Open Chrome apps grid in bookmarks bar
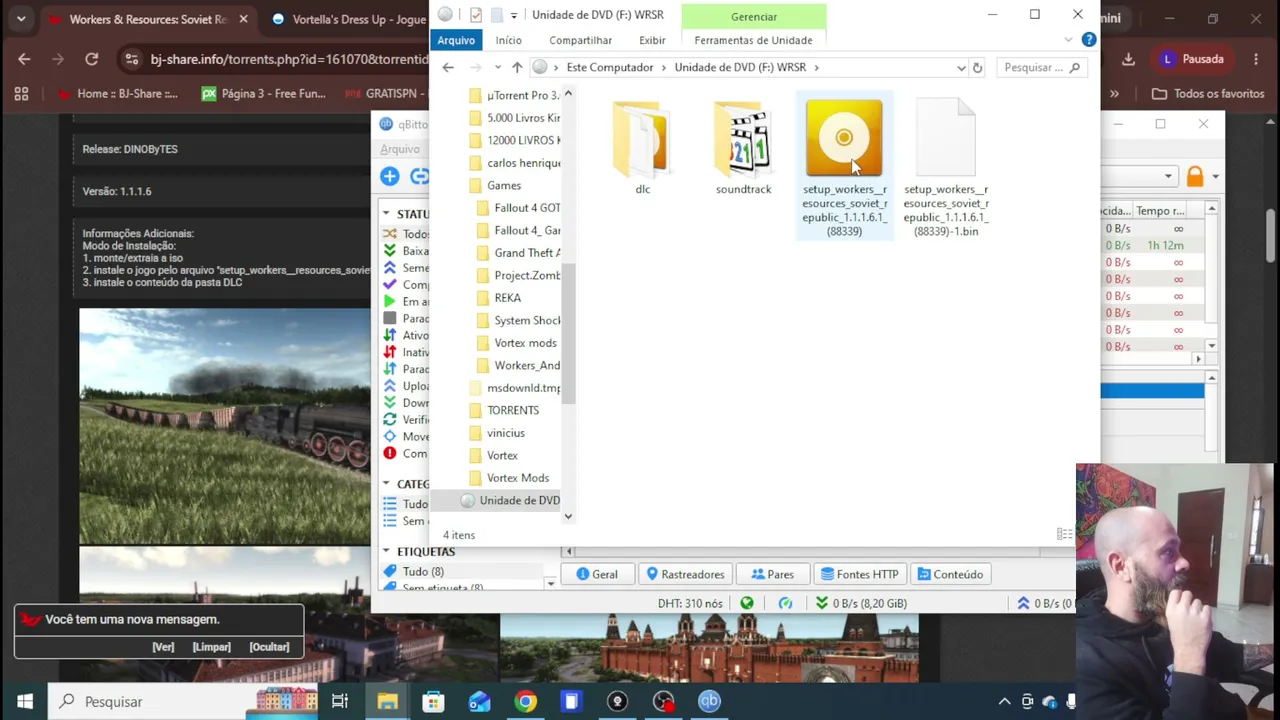1280x720 pixels. (x=21, y=94)
